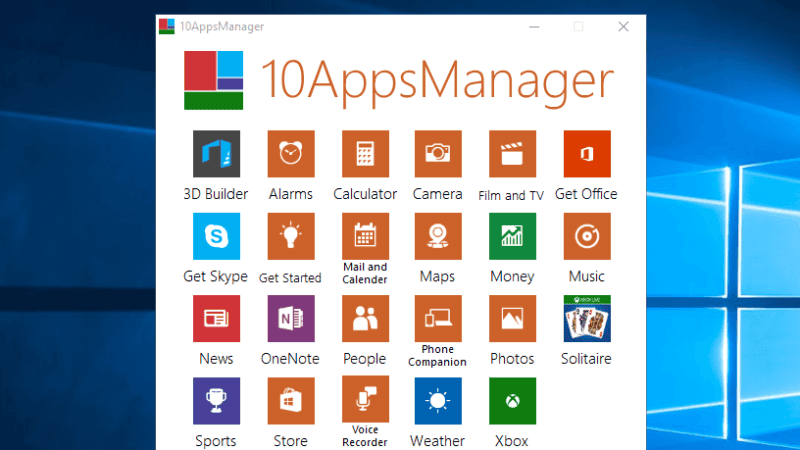
Task: Click the 'Weather' label text
Action: click(437, 441)
